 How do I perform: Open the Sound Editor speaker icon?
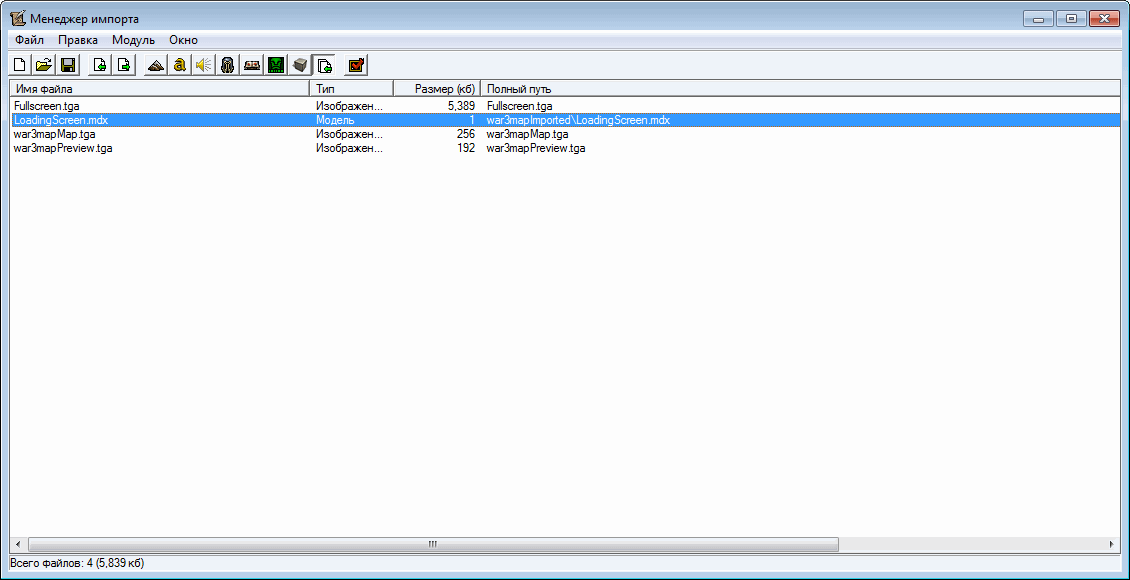[204, 65]
